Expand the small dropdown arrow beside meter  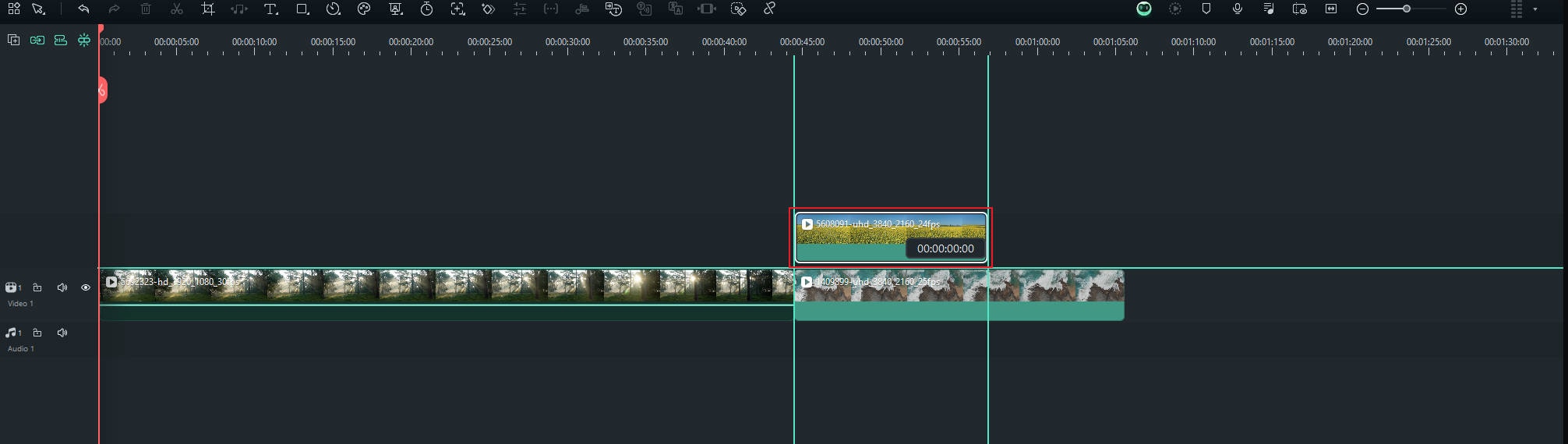[x=1535, y=9]
